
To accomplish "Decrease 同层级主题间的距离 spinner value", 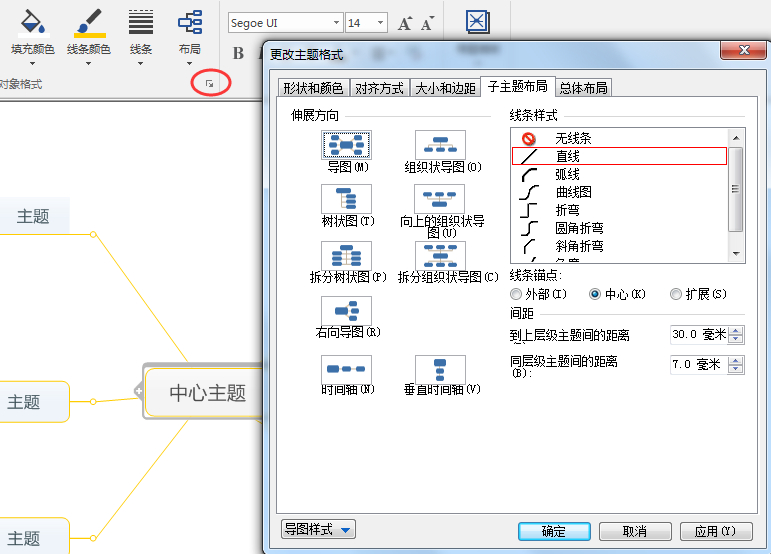I will 736,369.
